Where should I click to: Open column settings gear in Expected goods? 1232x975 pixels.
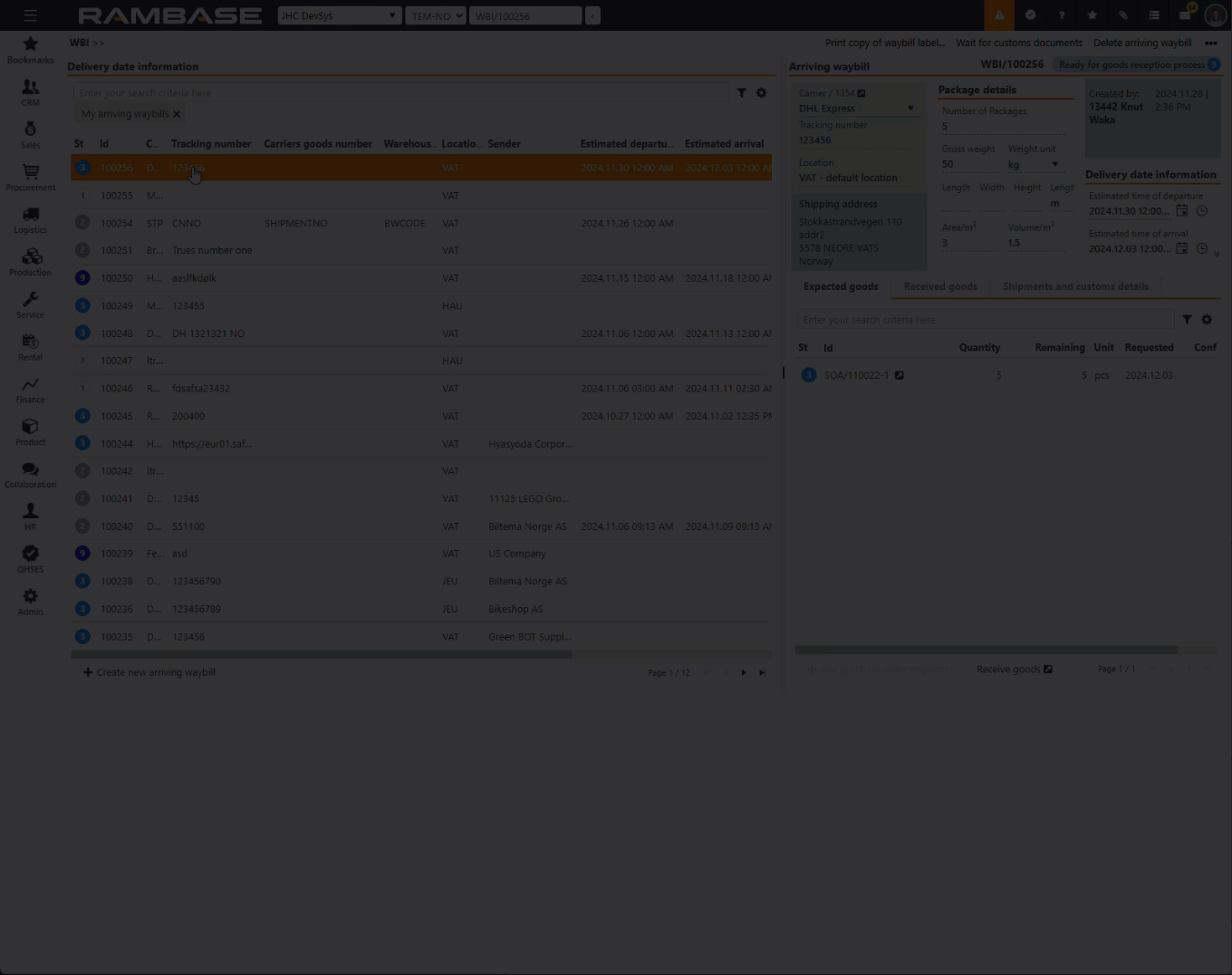pos(1207,320)
